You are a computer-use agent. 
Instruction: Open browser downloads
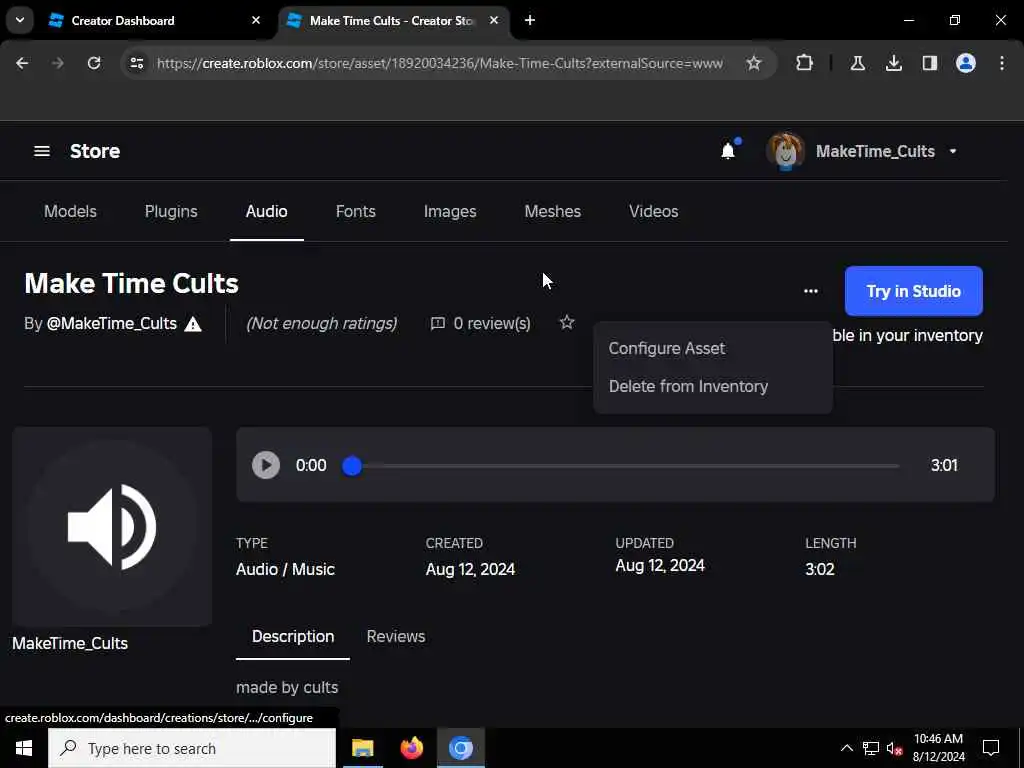pyautogui.click(x=893, y=63)
